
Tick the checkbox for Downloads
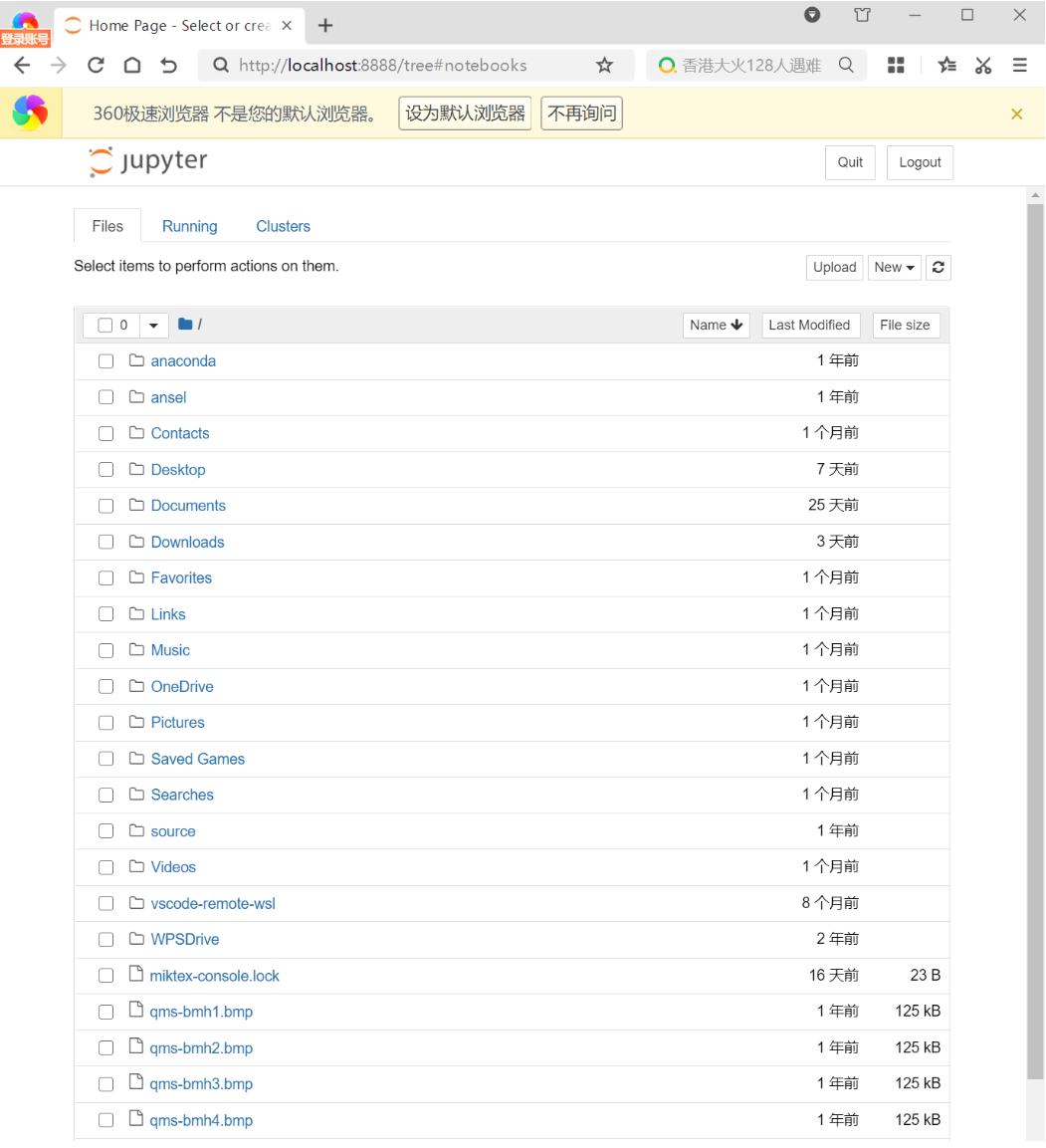106,543
